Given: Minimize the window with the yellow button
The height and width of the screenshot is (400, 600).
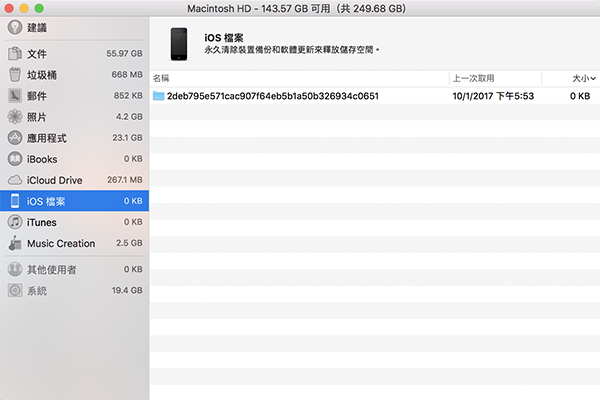Looking at the screenshot, I should pyautogui.click(x=24, y=8).
